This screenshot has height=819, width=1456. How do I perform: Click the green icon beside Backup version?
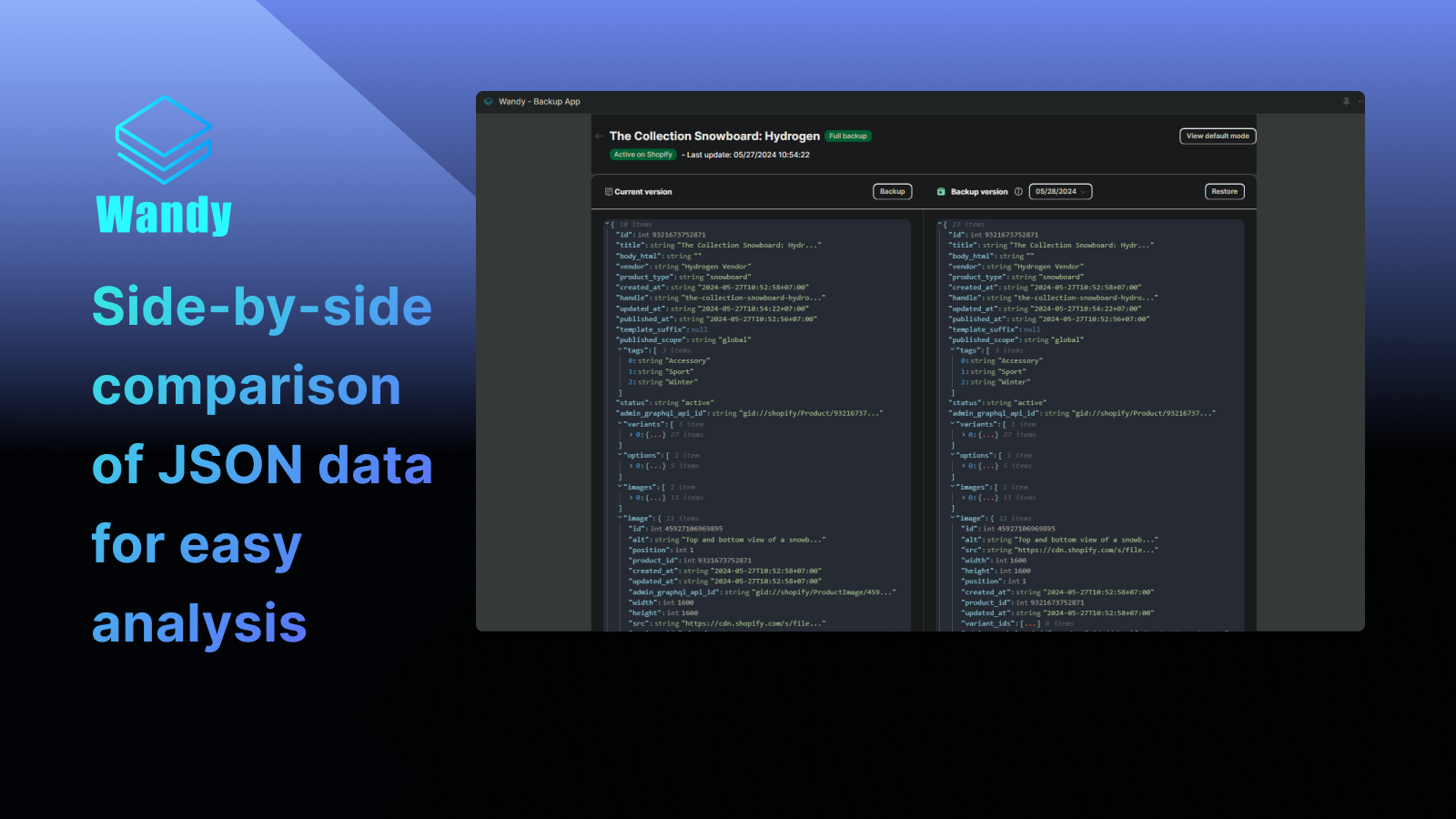(940, 191)
